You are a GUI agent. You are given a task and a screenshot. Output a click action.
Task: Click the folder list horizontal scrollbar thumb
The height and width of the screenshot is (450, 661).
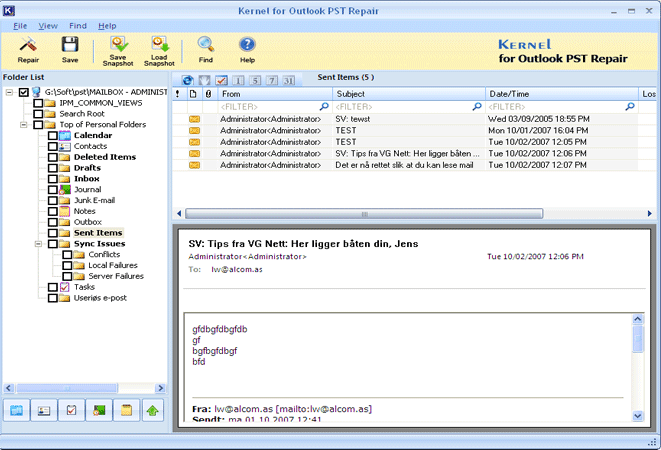67,388
